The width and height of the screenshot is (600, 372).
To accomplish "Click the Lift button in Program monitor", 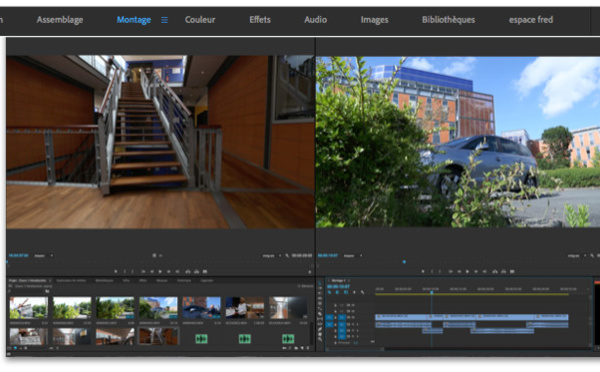I will point(495,271).
